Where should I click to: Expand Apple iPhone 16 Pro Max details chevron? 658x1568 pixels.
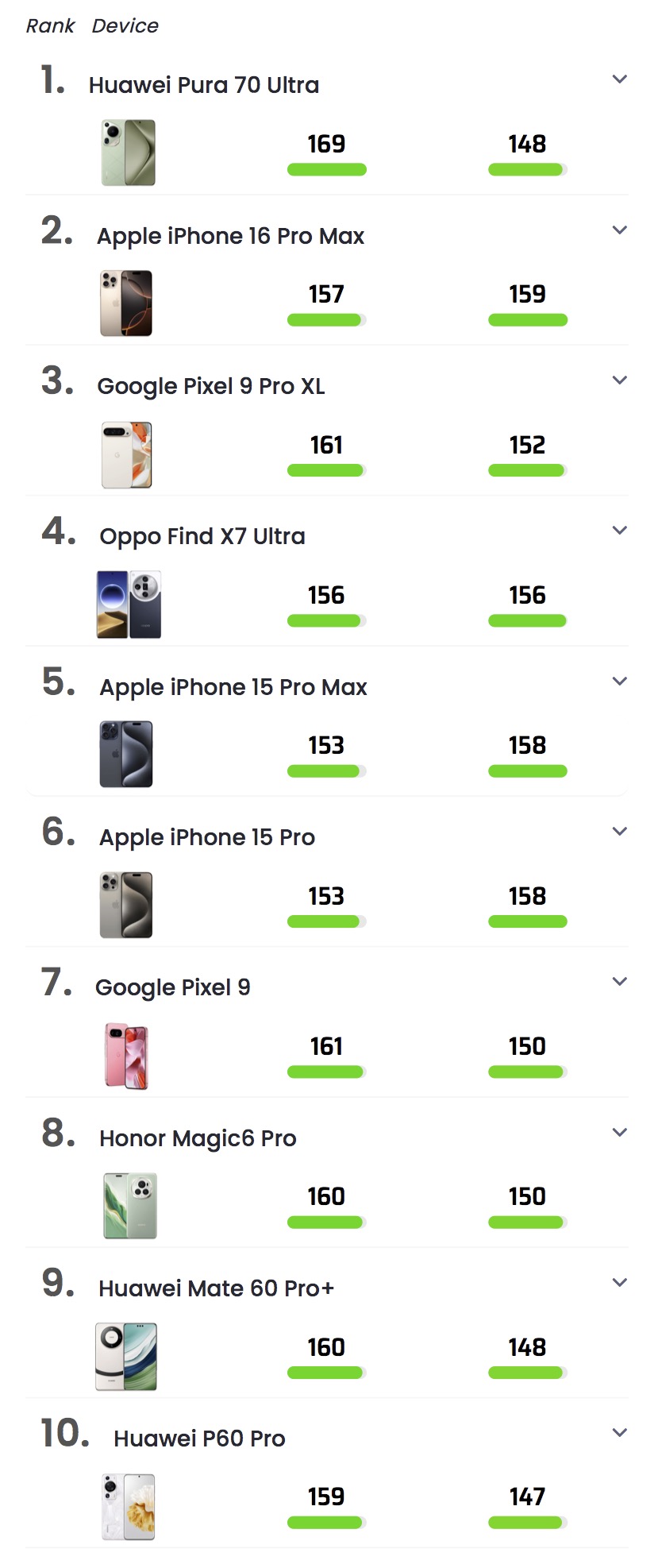point(620,230)
